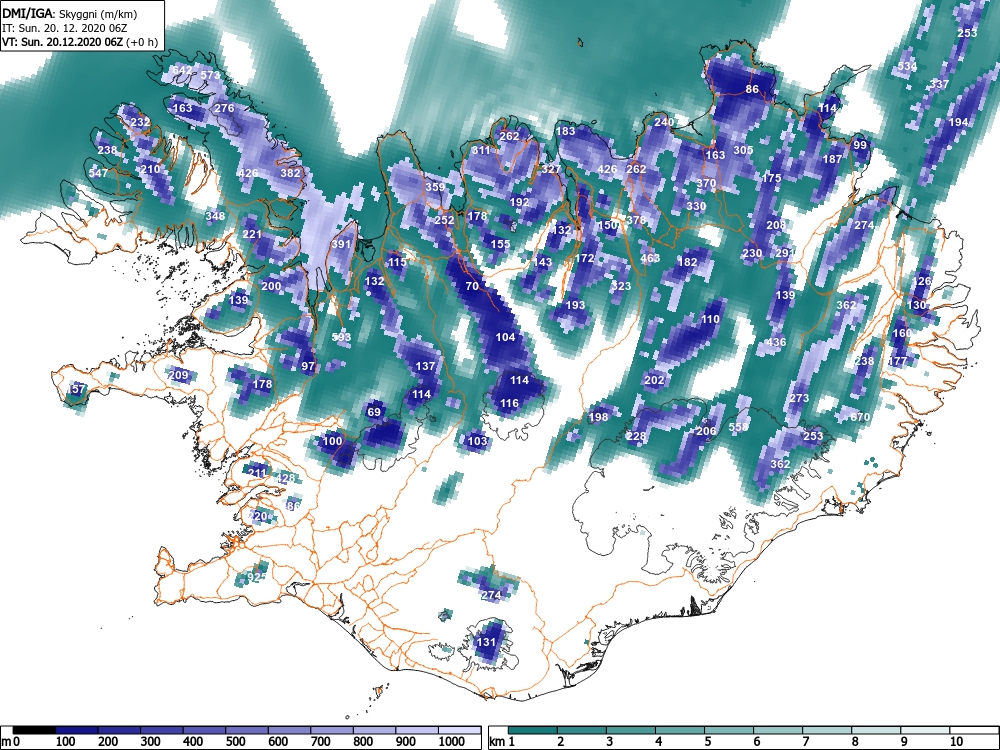1000x750 pixels.
Task: Click visibility value 209 on the western peninsula
Action: coord(178,375)
